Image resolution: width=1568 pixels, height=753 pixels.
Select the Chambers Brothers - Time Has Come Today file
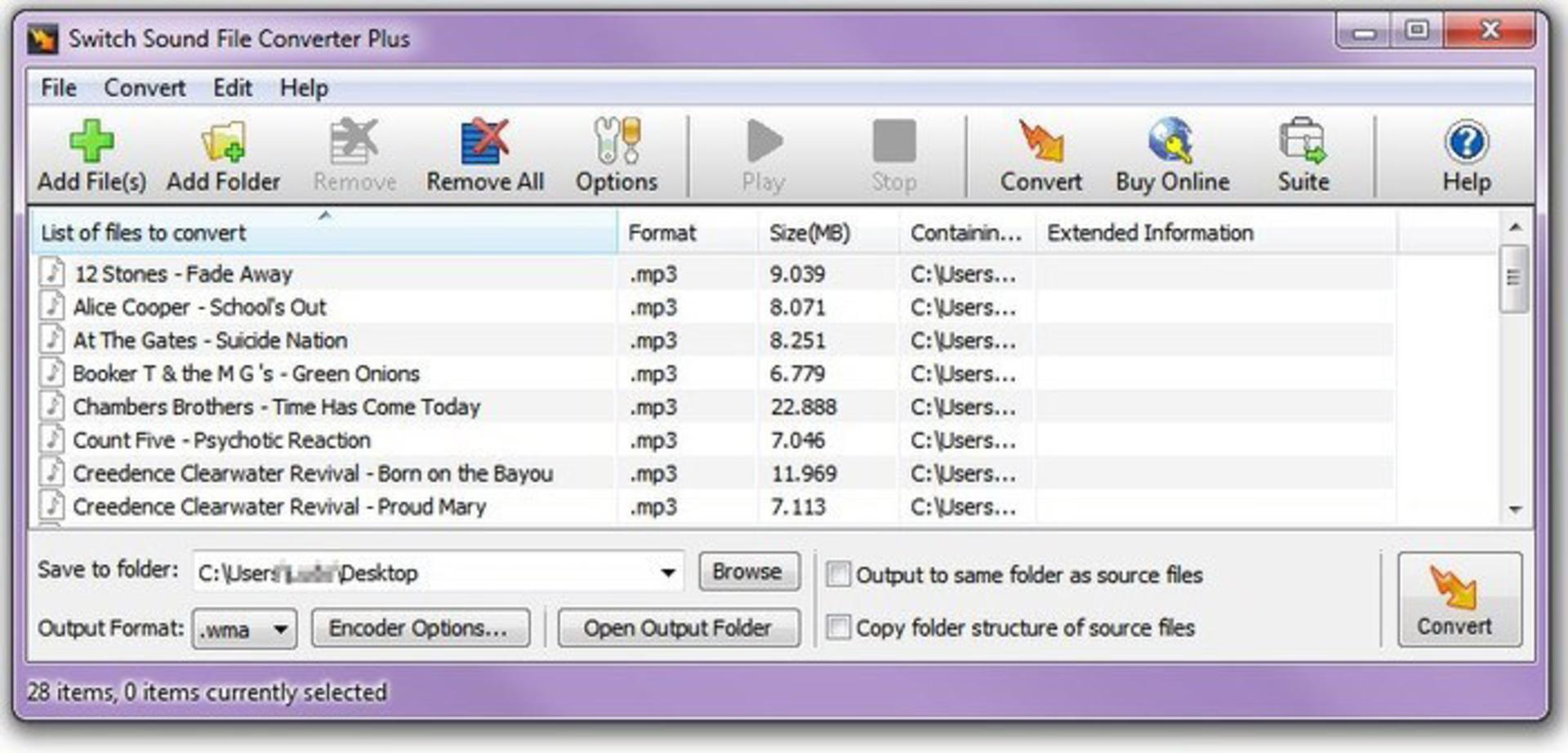point(276,407)
